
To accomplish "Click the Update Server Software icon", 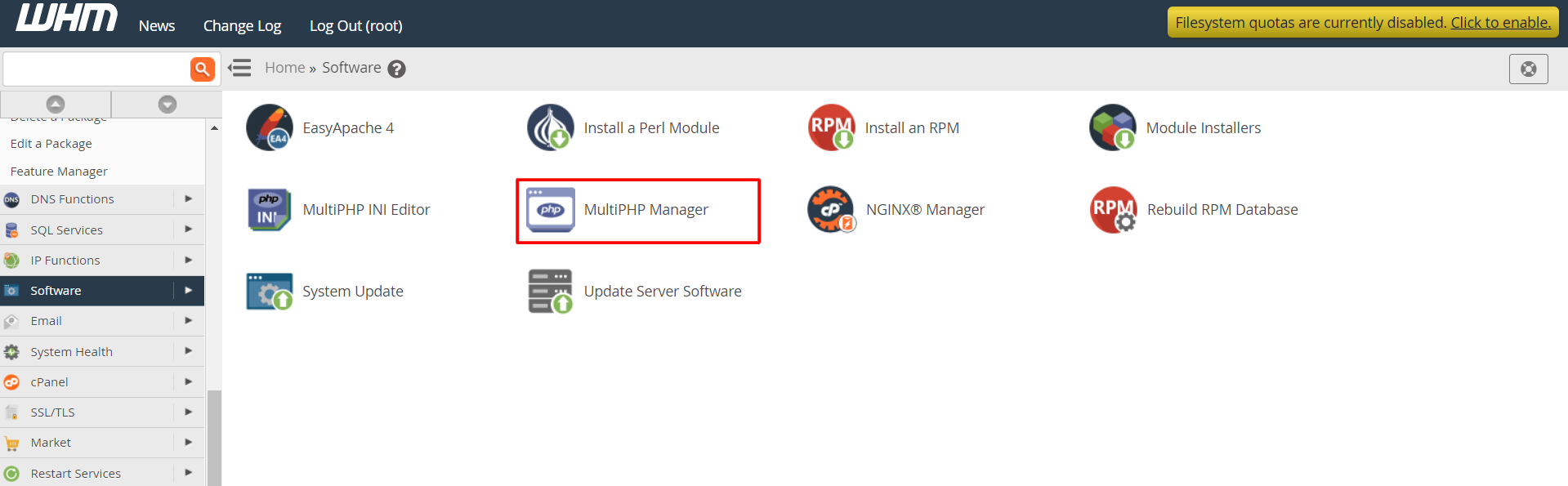I will tap(551, 292).
